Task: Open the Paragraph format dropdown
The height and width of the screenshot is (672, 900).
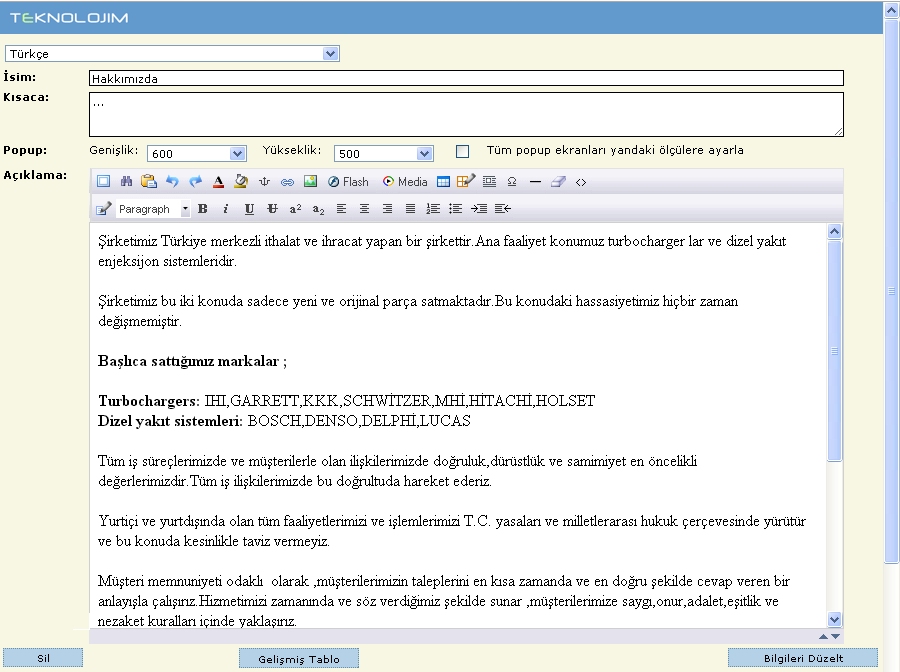Action: 153,209
